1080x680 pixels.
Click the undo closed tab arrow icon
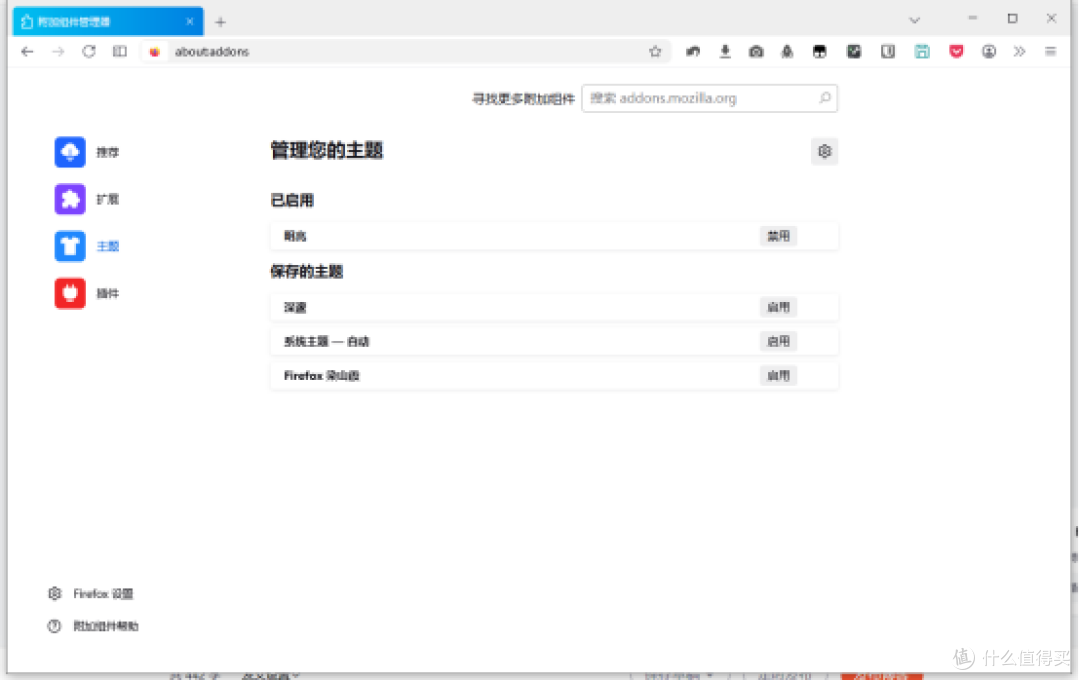(693, 52)
